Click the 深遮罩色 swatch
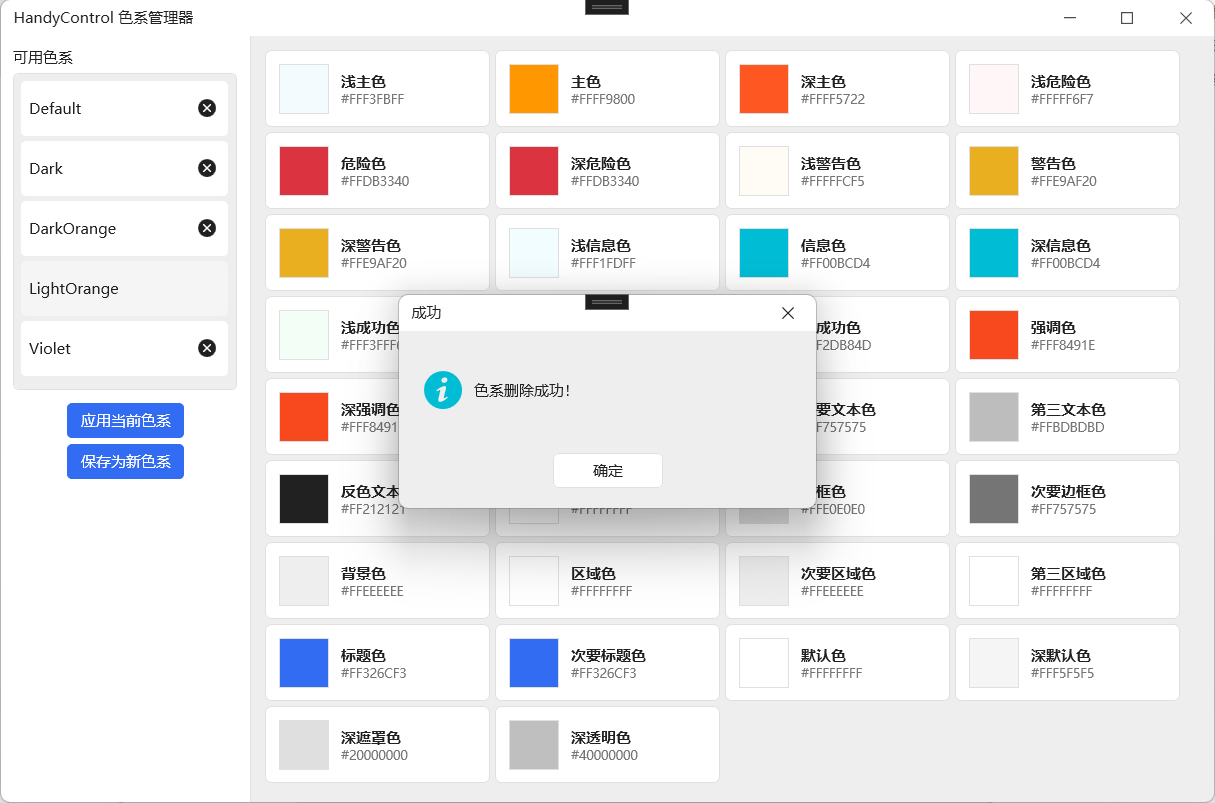The width and height of the screenshot is (1215, 803). point(304,745)
